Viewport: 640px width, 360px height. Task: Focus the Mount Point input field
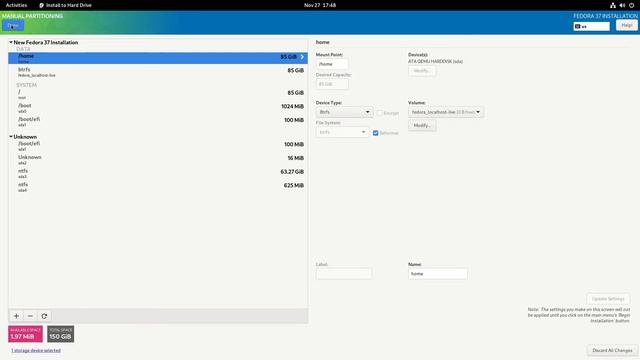(x=332, y=64)
